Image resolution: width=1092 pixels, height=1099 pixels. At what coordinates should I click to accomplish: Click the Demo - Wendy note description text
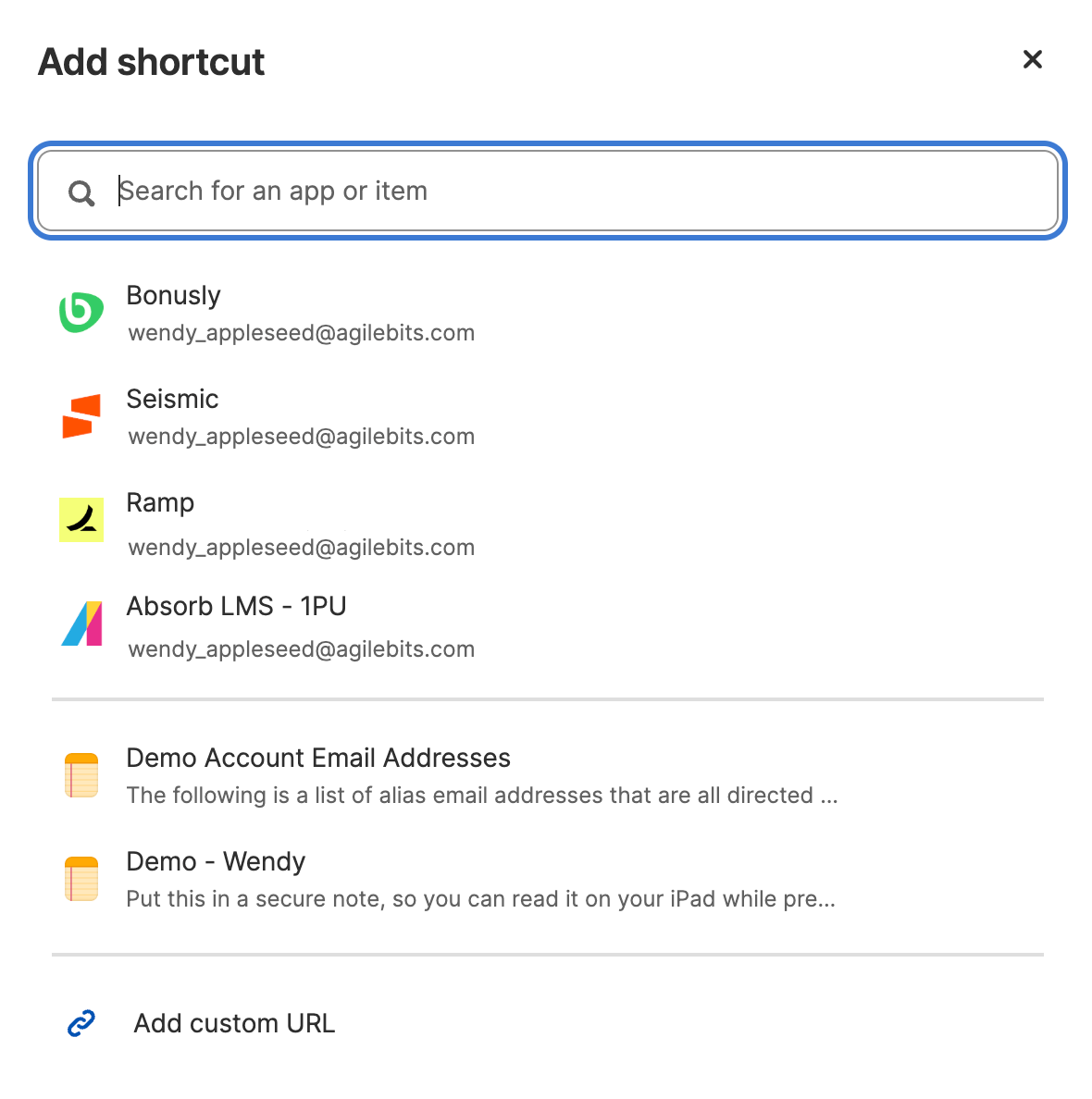(x=480, y=899)
